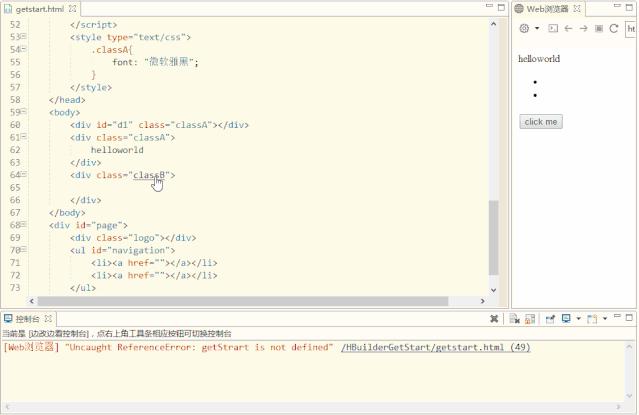
Task: Collapse the fold marker on line 53
Action: click(24, 36)
